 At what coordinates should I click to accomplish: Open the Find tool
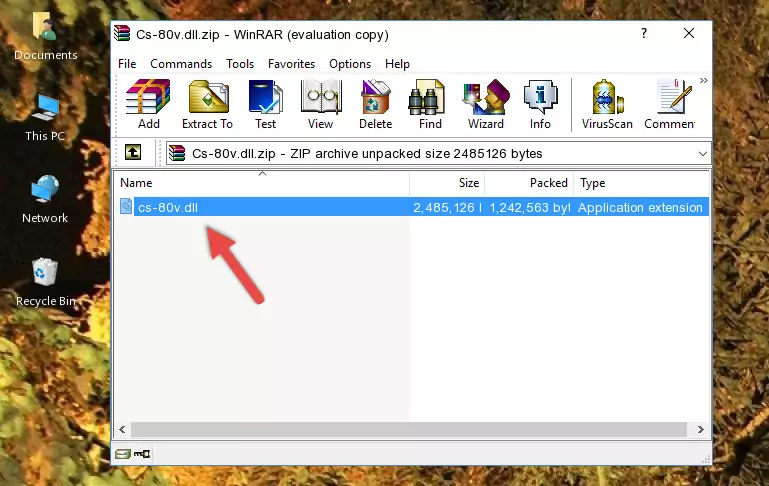tap(430, 104)
